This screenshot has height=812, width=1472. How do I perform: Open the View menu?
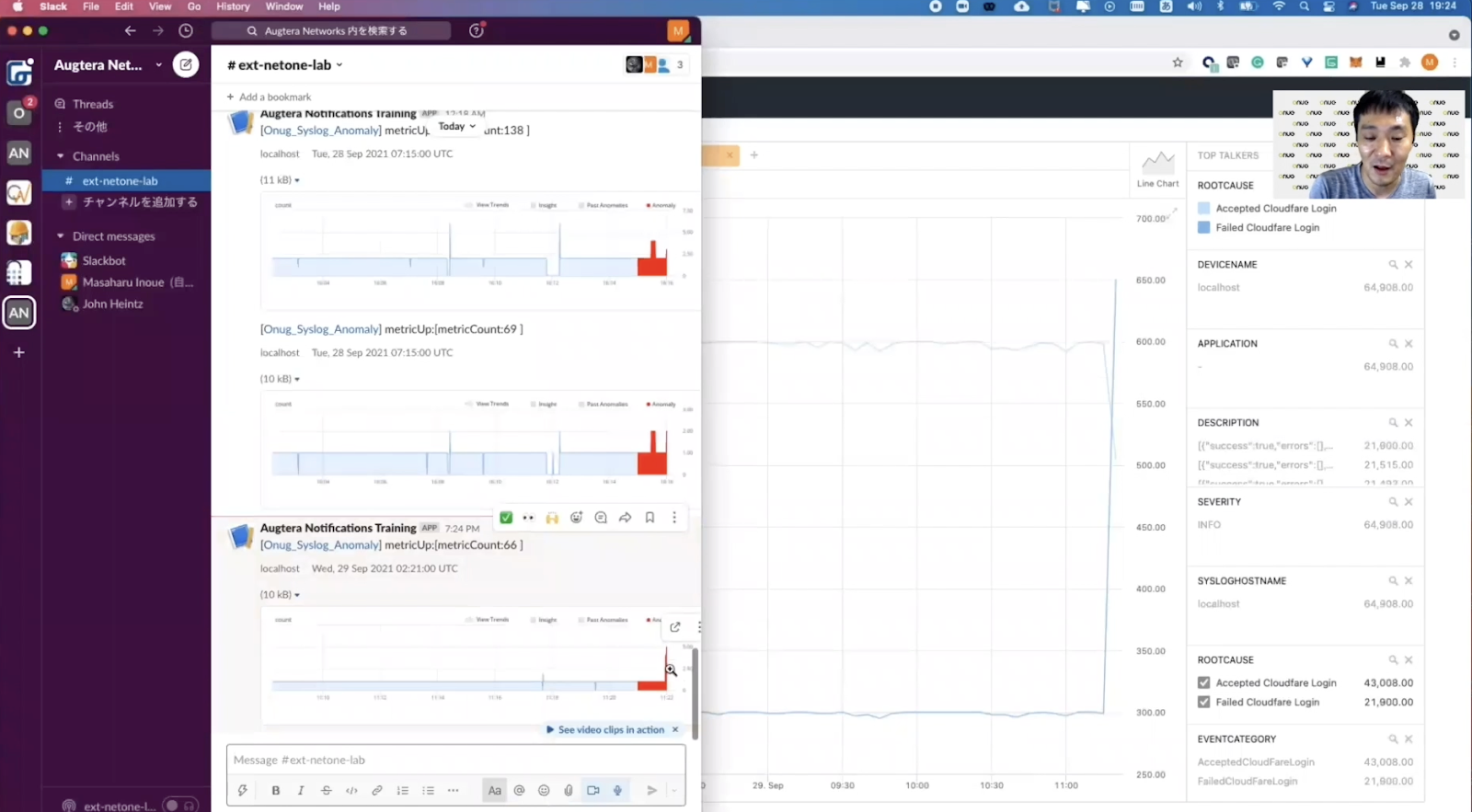click(x=160, y=6)
